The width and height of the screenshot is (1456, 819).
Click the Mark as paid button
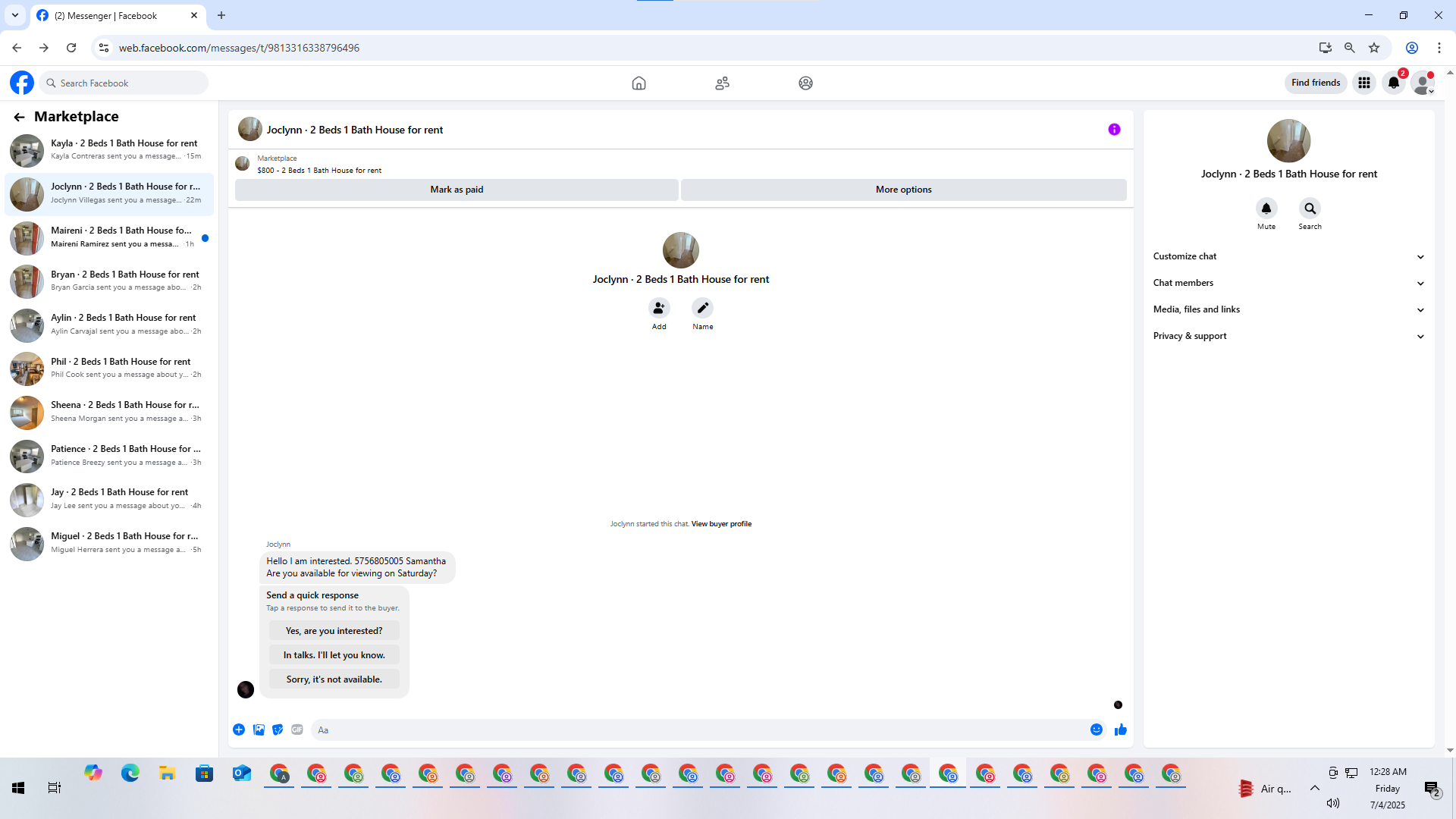coord(457,190)
